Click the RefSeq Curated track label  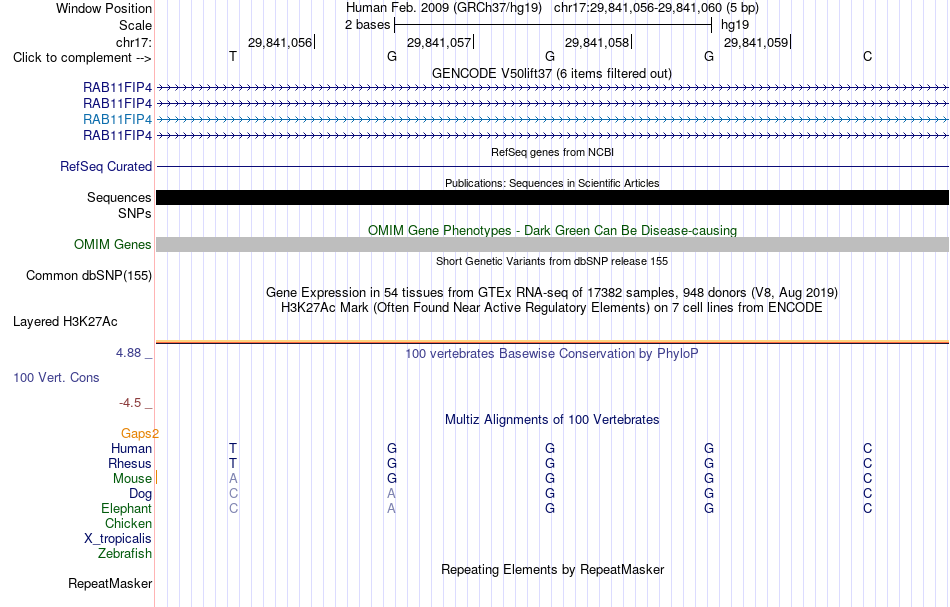tap(106, 167)
